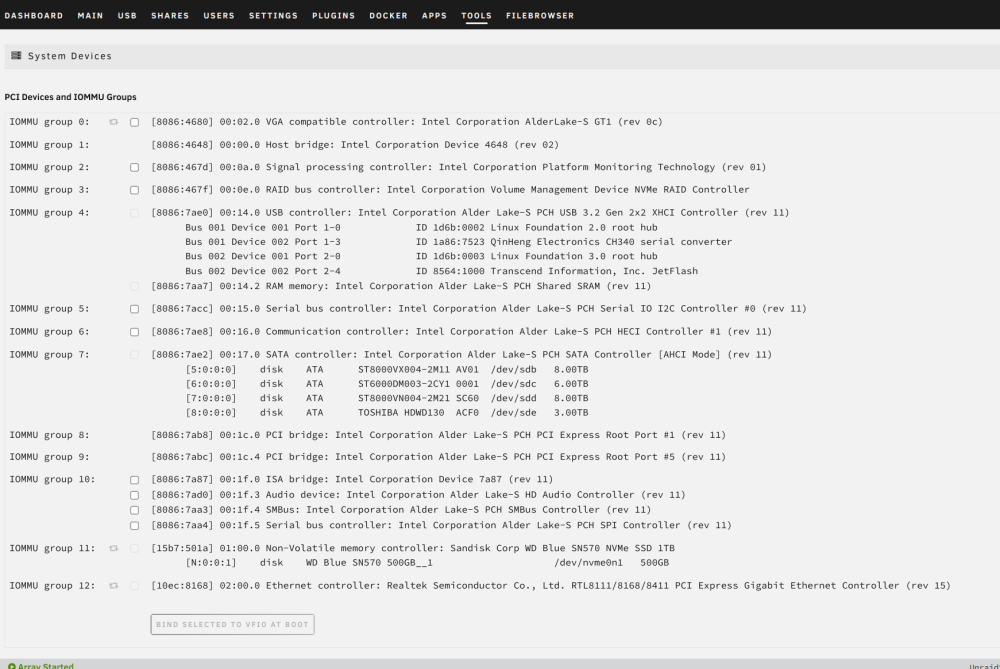
Task: Go to the Settings tab
Action: (273, 15)
